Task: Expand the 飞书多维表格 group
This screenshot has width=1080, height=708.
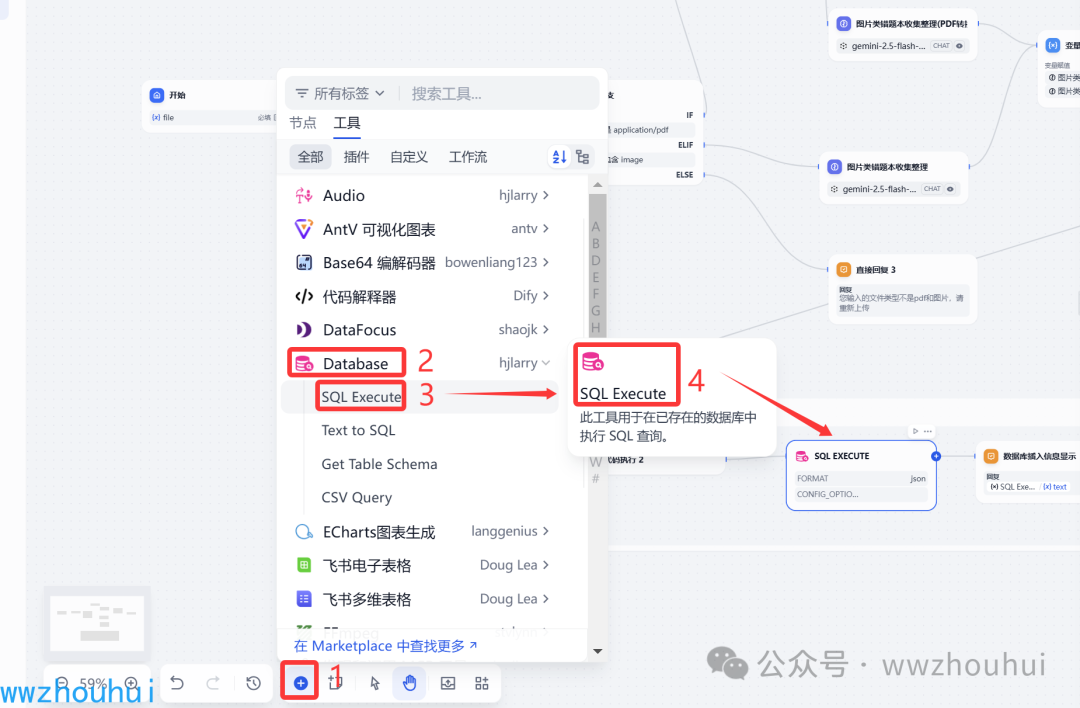Action: click(546, 598)
